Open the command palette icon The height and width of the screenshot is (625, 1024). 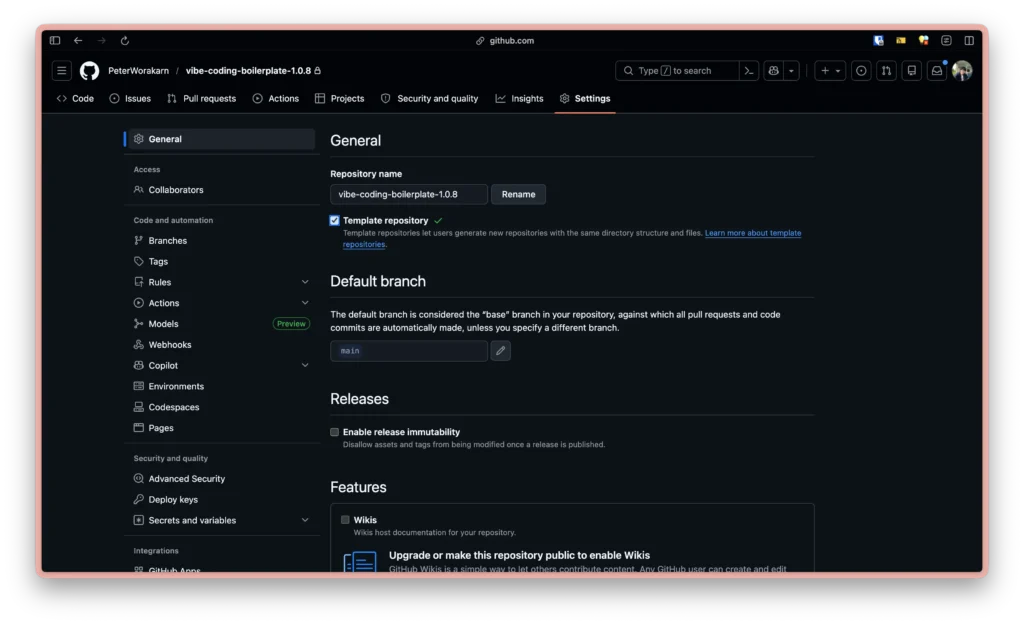[x=748, y=71]
